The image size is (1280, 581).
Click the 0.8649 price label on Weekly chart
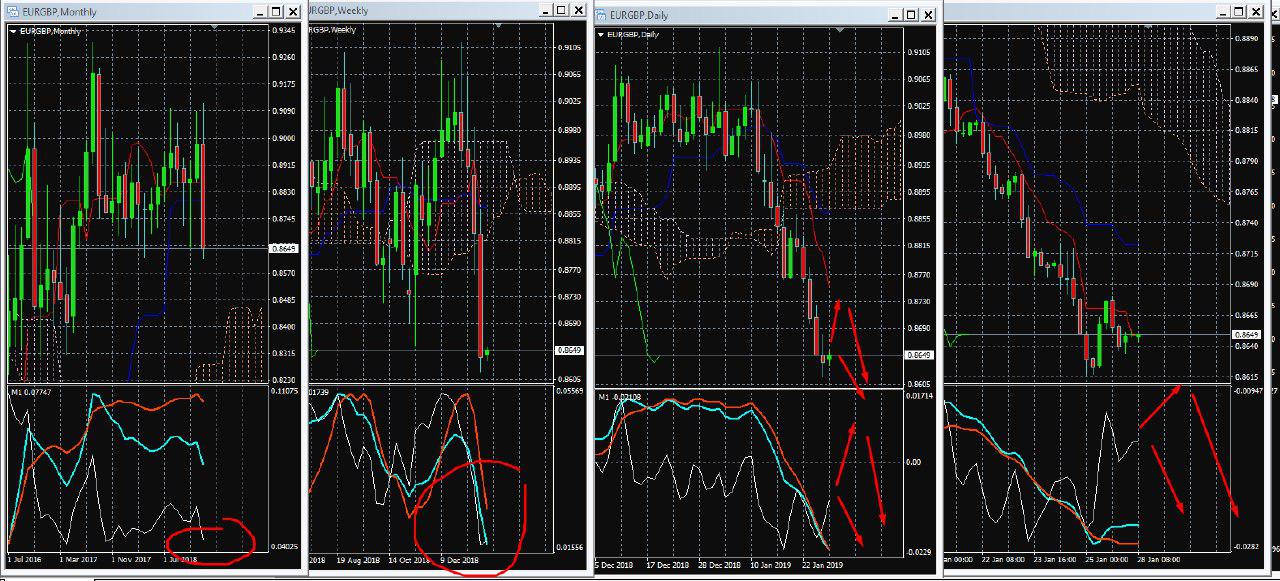click(567, 350)
